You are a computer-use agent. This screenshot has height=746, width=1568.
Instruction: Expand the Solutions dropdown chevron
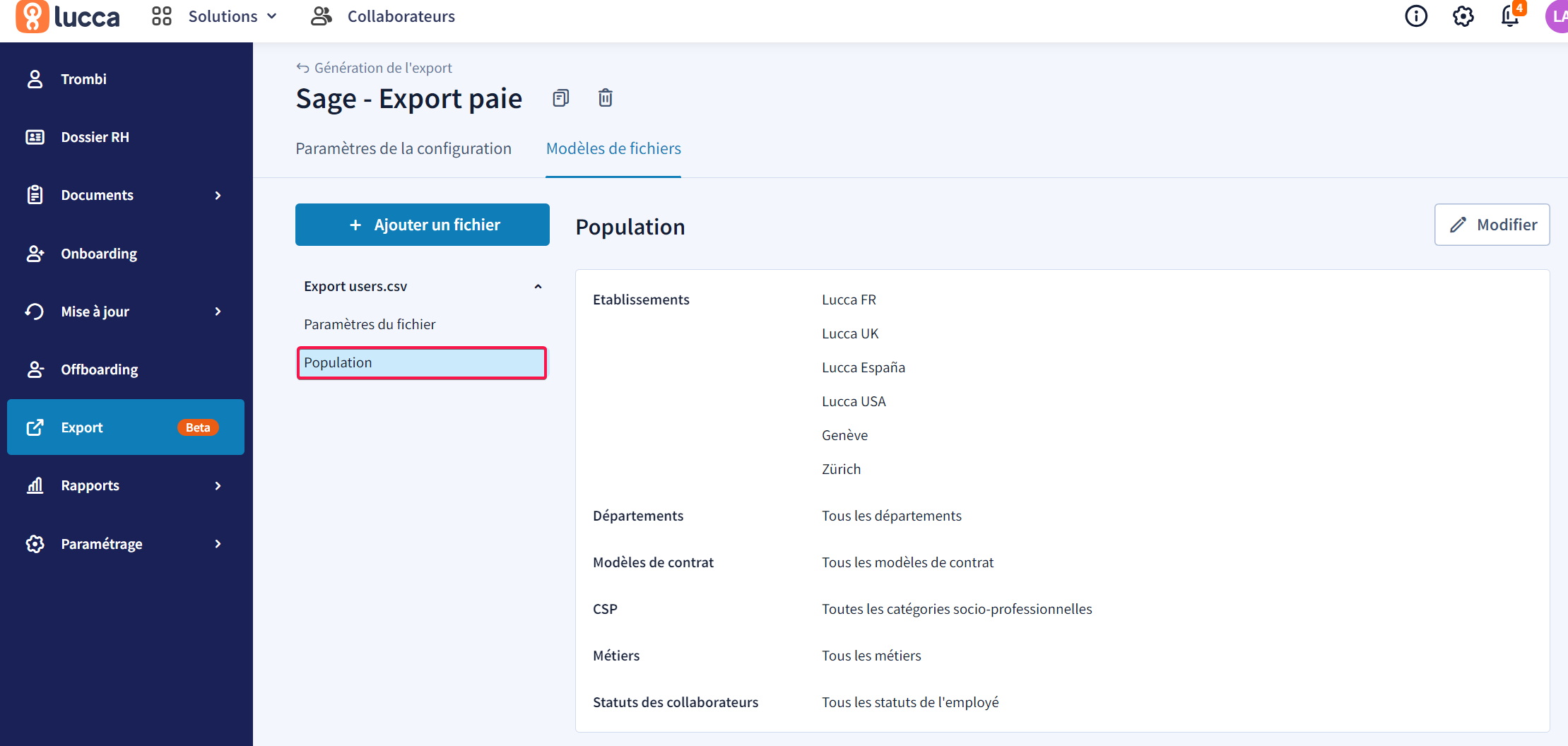coord(272,16)
